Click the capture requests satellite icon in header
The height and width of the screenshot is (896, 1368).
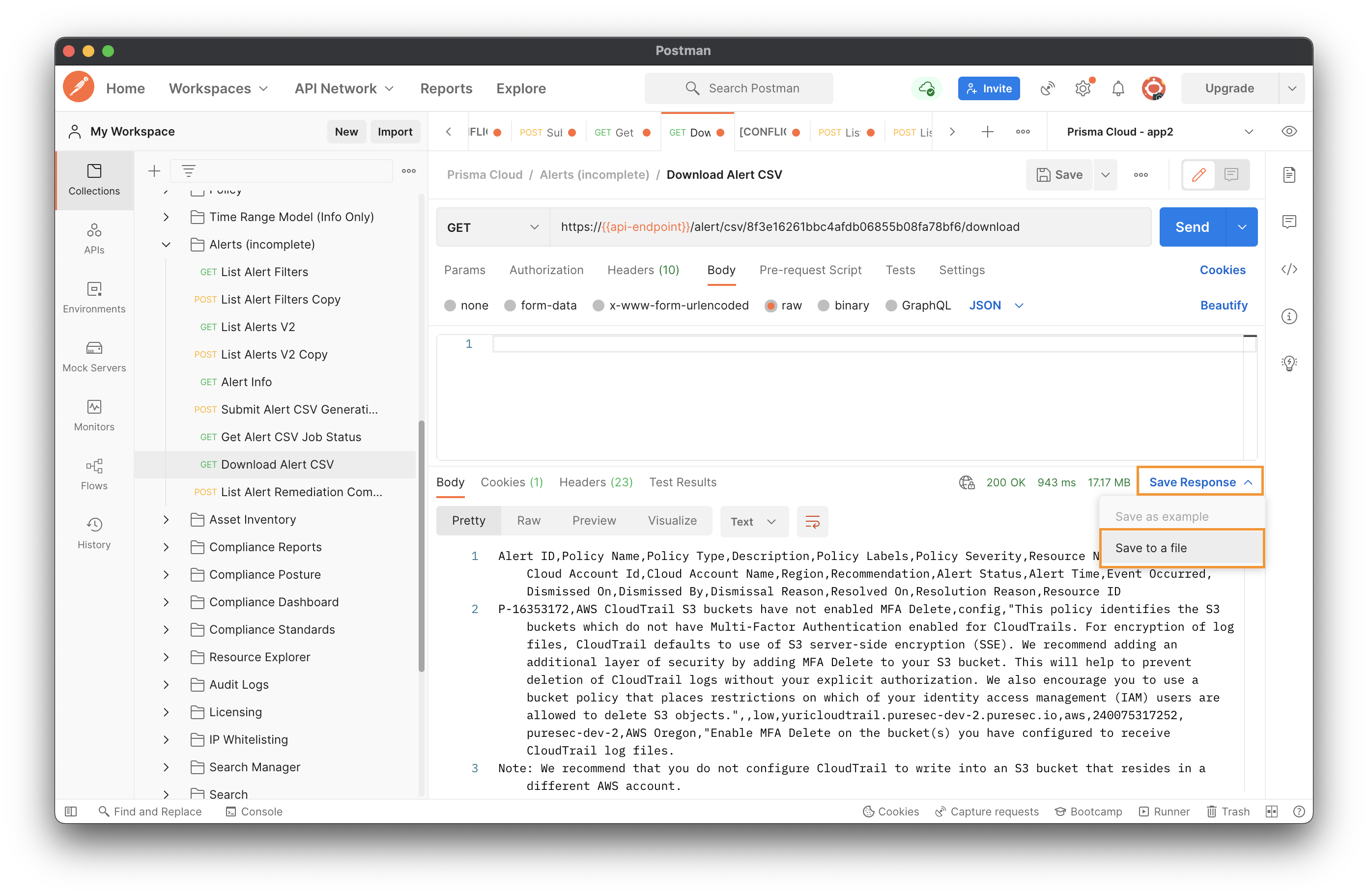pyautogui.click(x=1047, y=88)
